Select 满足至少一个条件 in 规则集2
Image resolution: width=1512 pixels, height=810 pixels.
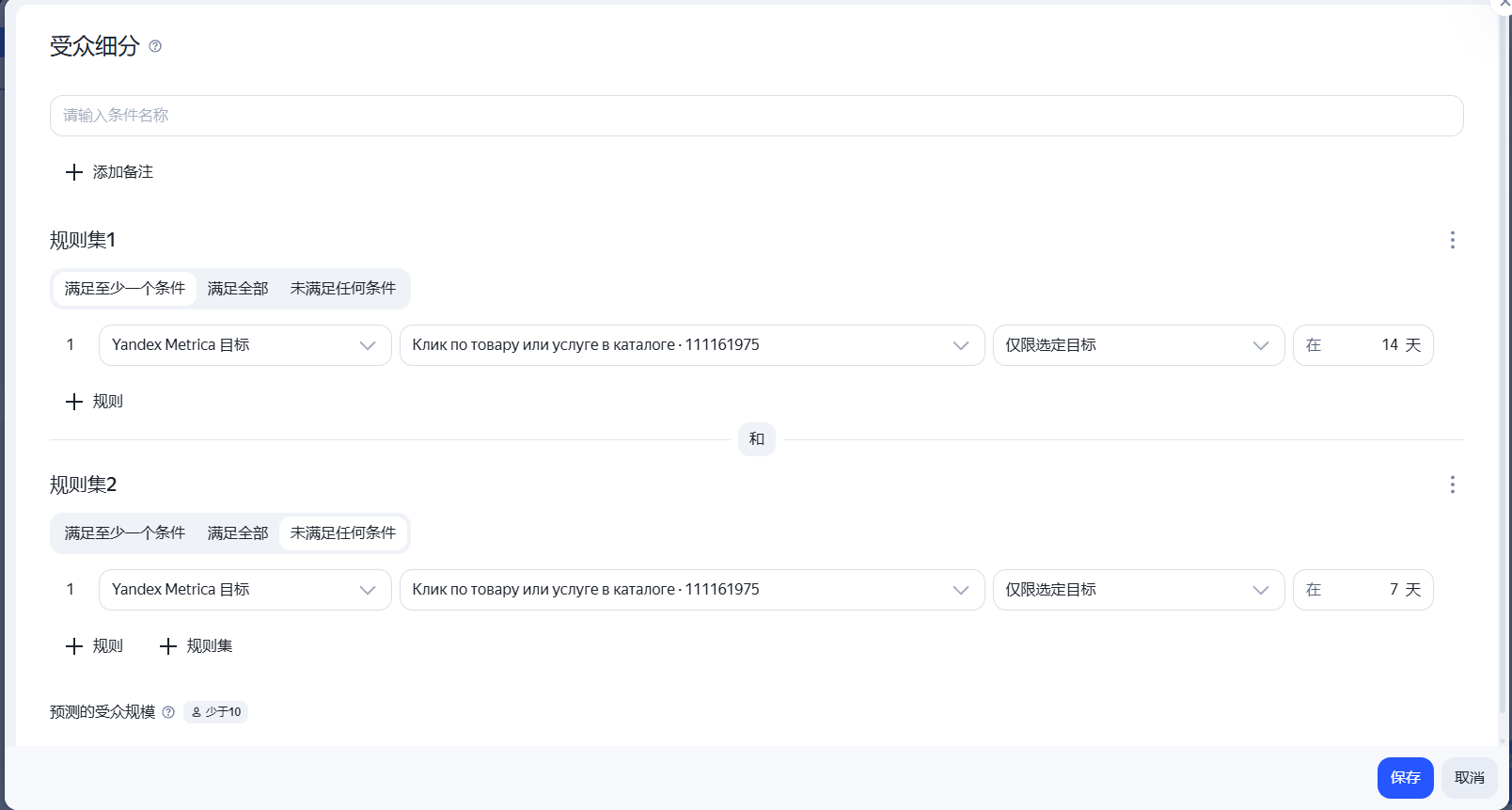coord(125,533)
